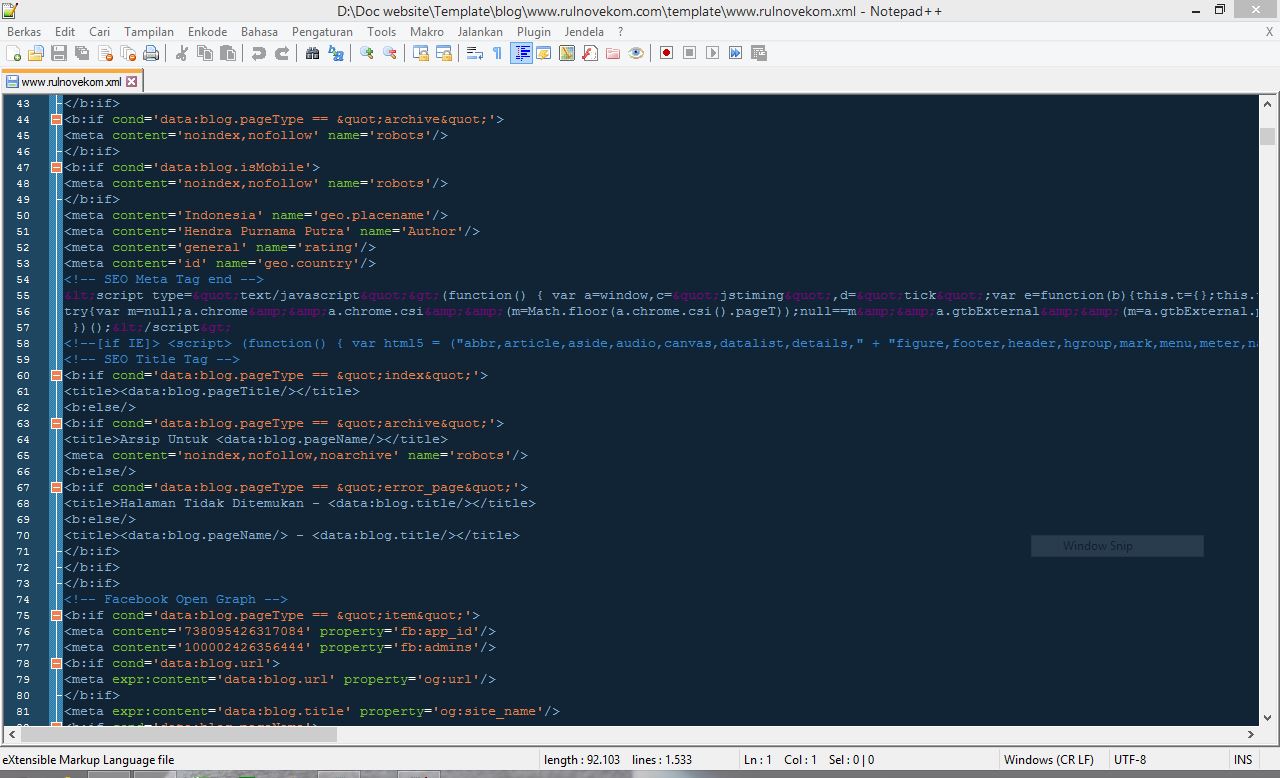The height and width of the screenshot is (778, 1280).
Task: Collapse the b:if block on line 63
Action: coord(56,423)
